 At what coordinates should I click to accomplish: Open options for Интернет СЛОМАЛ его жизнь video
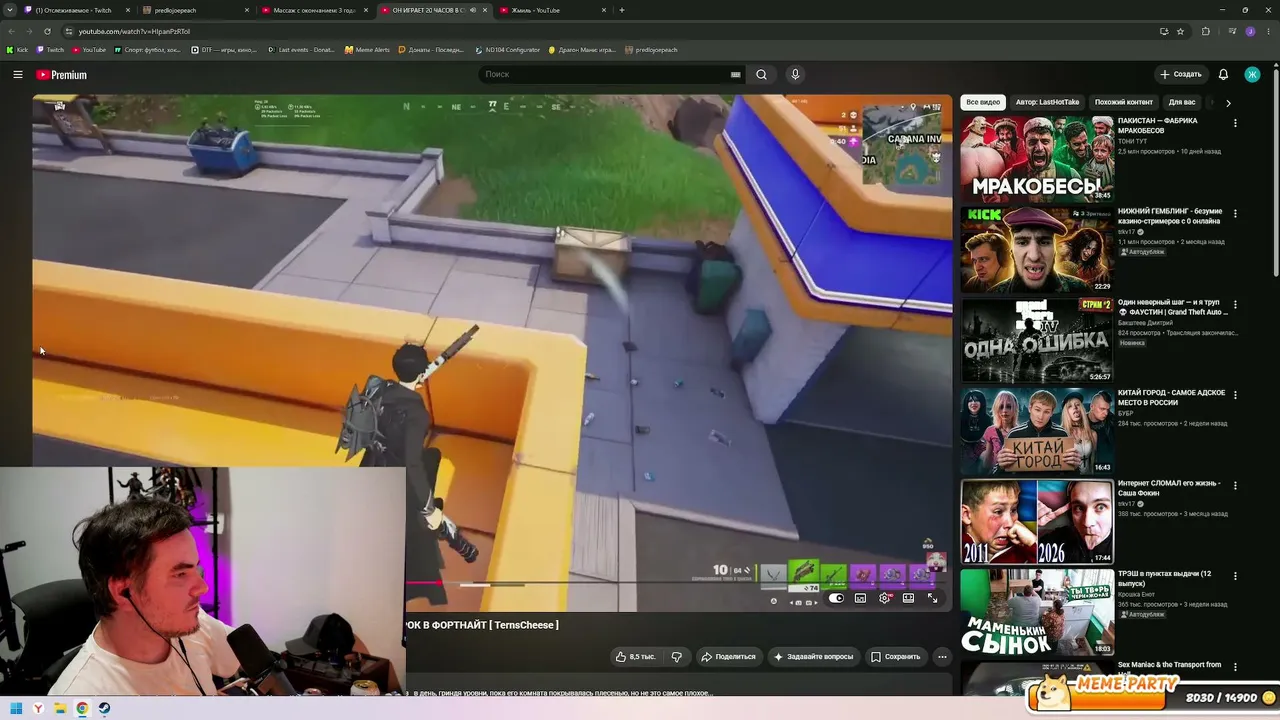point(1235,485)
